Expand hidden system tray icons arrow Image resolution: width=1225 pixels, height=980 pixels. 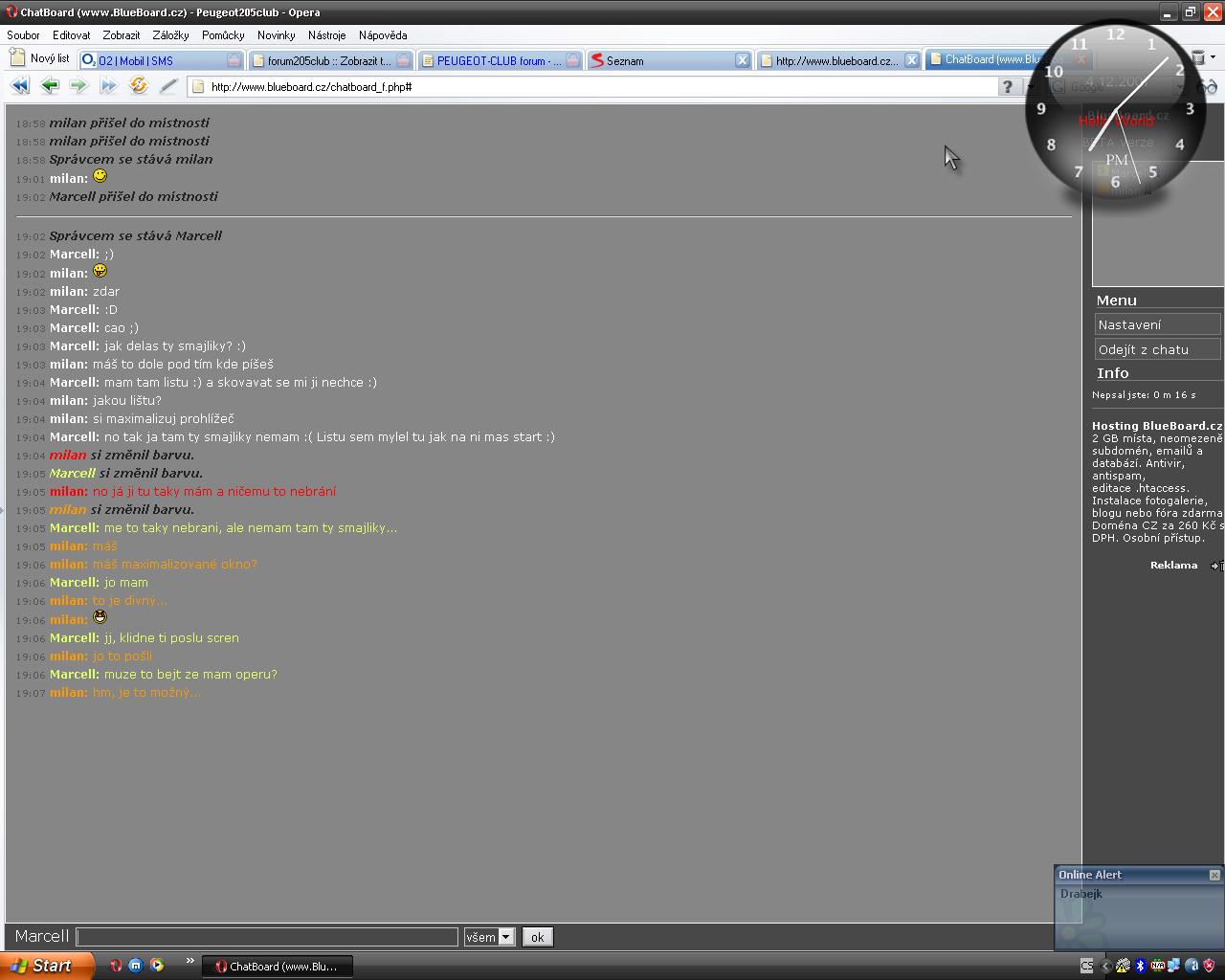point(1105,966)
